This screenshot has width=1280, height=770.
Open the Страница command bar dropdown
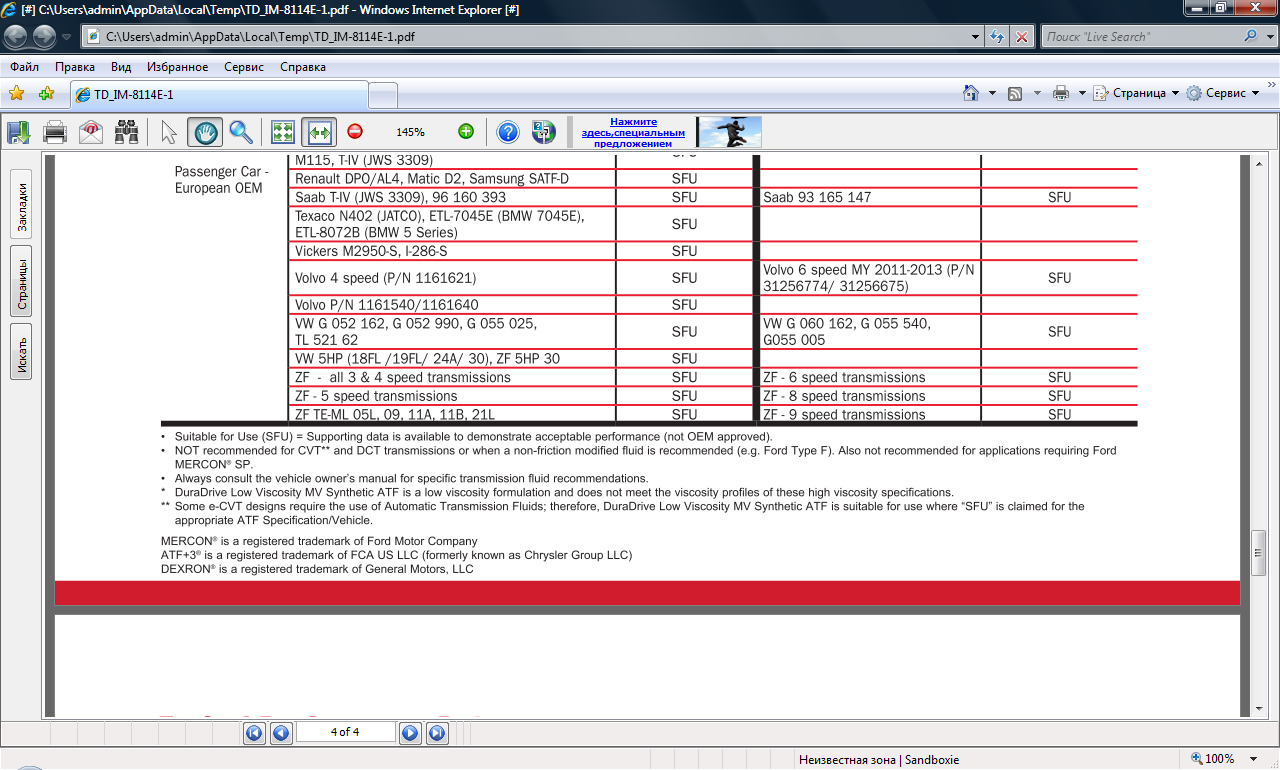pos(1137,93)
